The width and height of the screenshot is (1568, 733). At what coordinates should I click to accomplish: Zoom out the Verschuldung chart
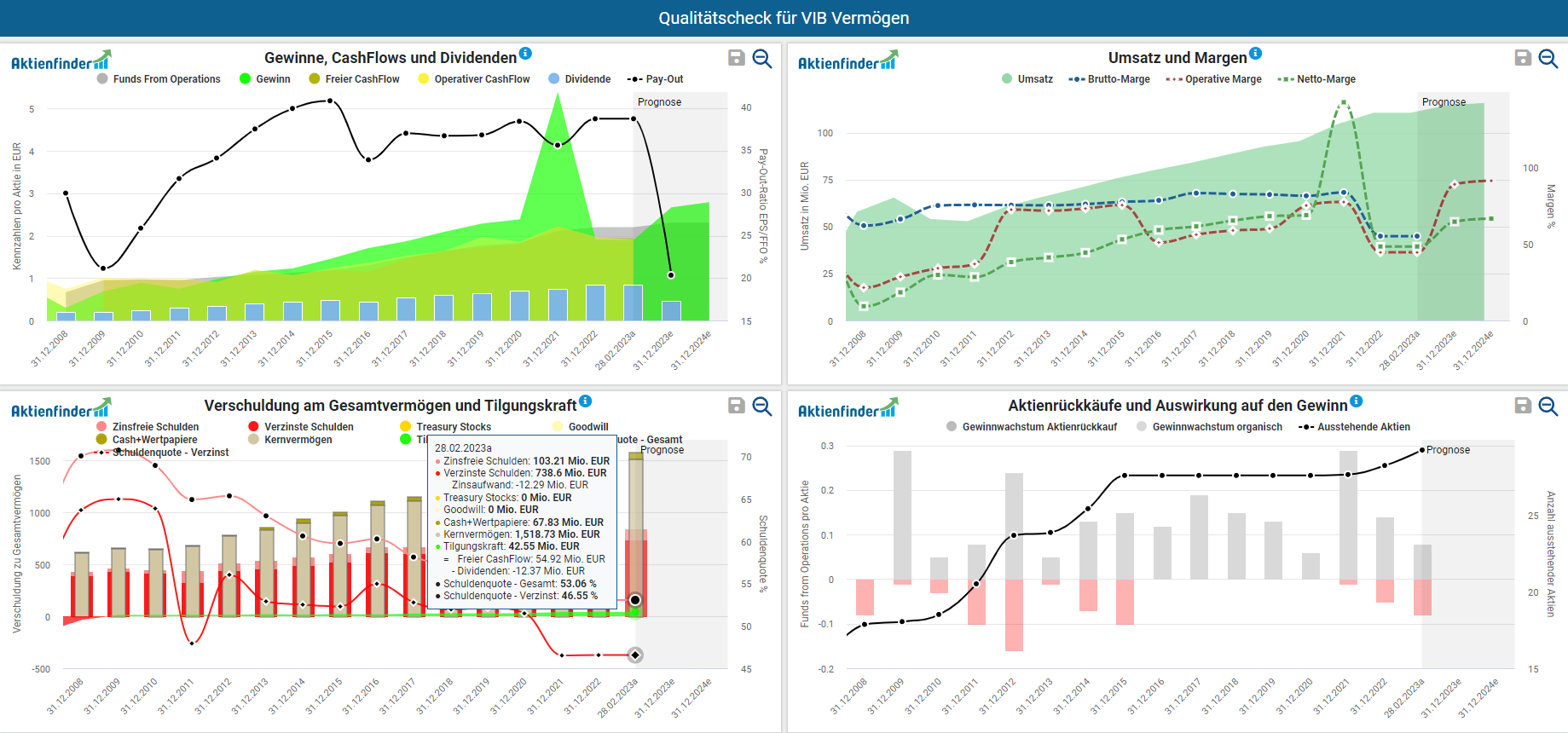[762, 406]
